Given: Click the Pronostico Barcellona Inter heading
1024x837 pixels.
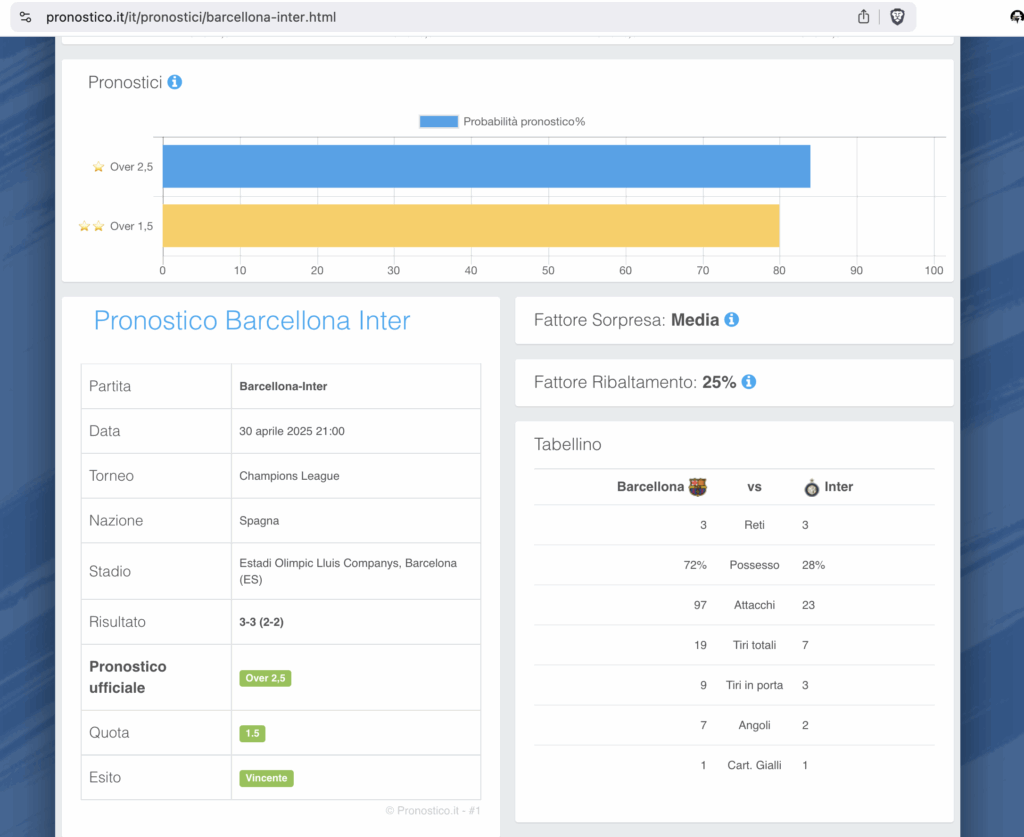Looking at the screenshot, I should click(252, 321).
